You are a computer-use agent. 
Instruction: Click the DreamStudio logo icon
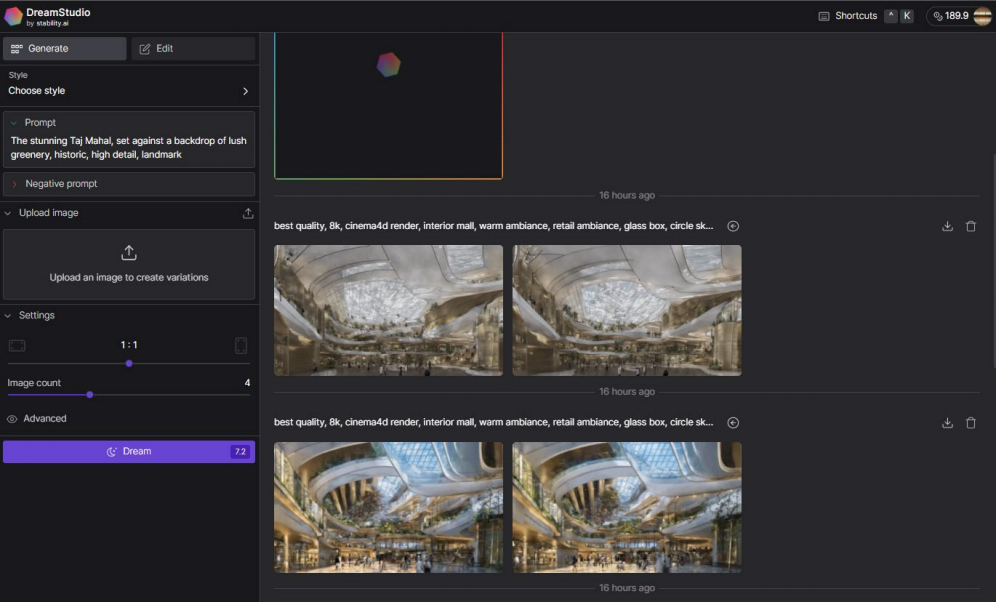point(13,16)
